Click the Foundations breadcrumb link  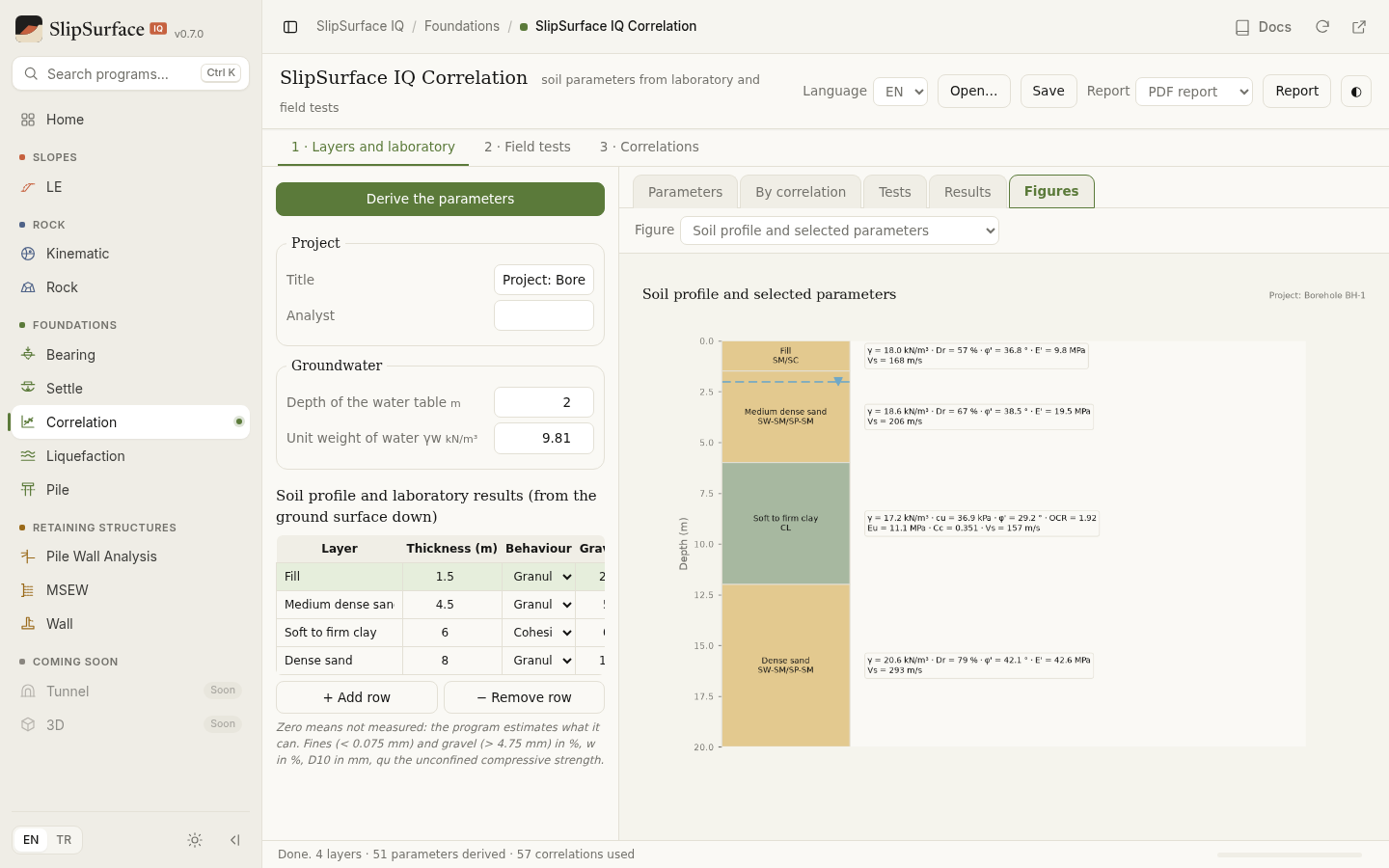(462, 26)
